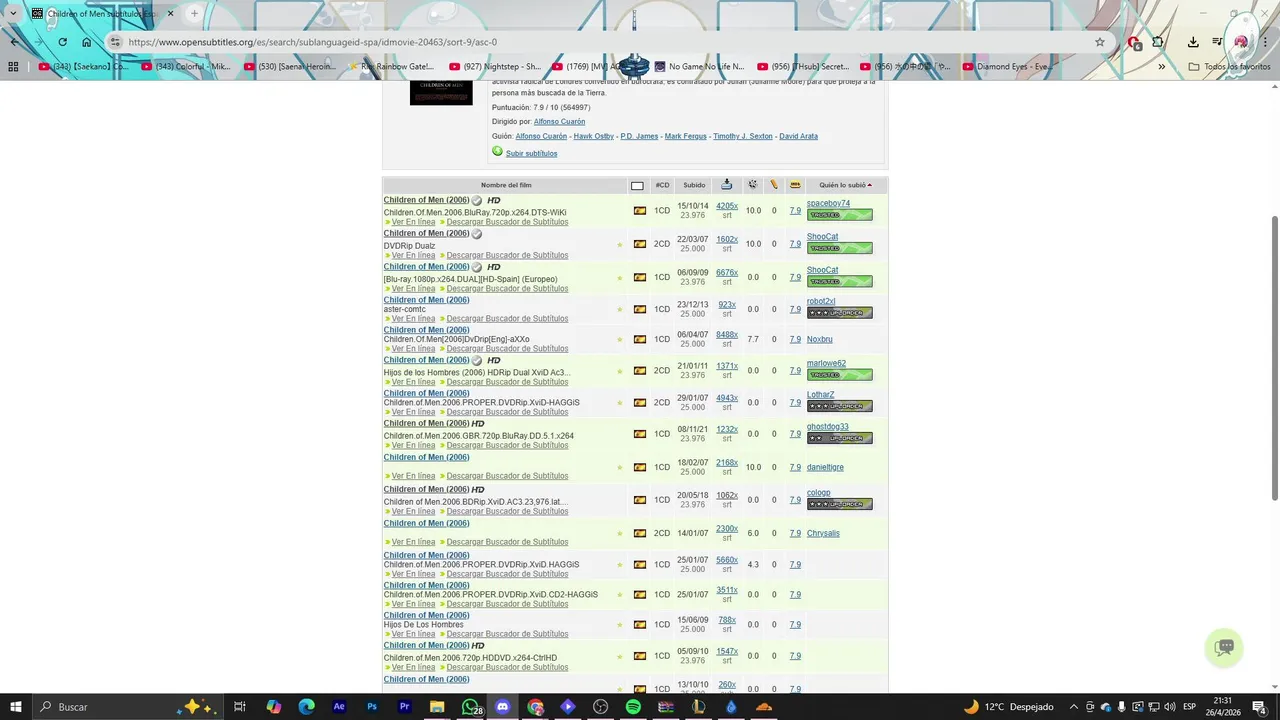
Task: Show hidden system tray icons
Action: tap(1074, 707)
